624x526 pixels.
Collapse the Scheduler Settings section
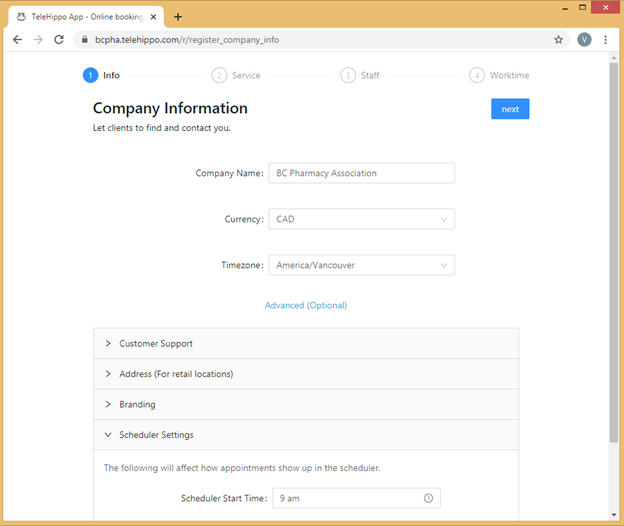coord(306,435)
